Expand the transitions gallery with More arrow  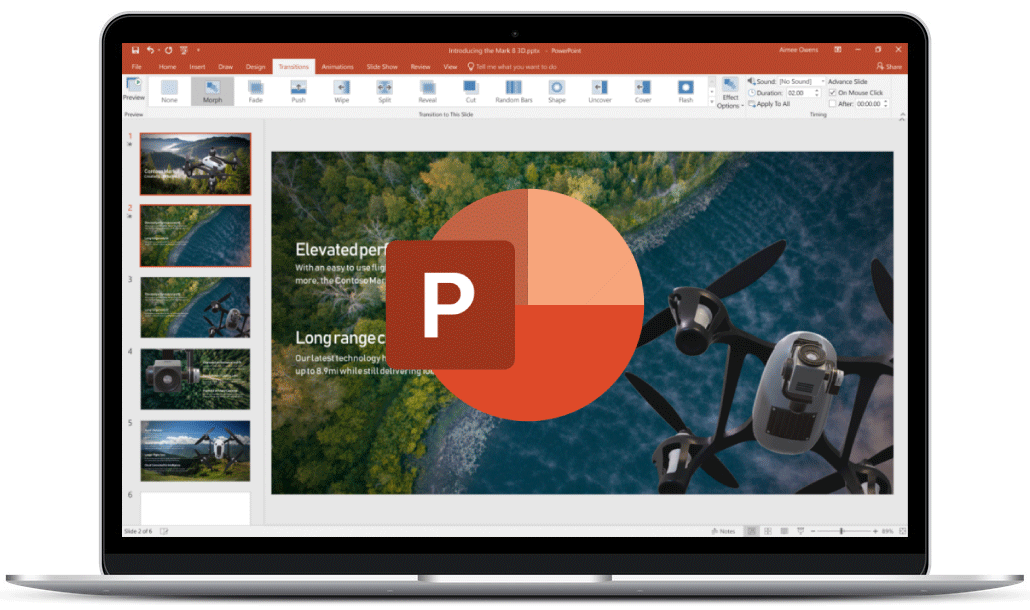tap(711, 102)
